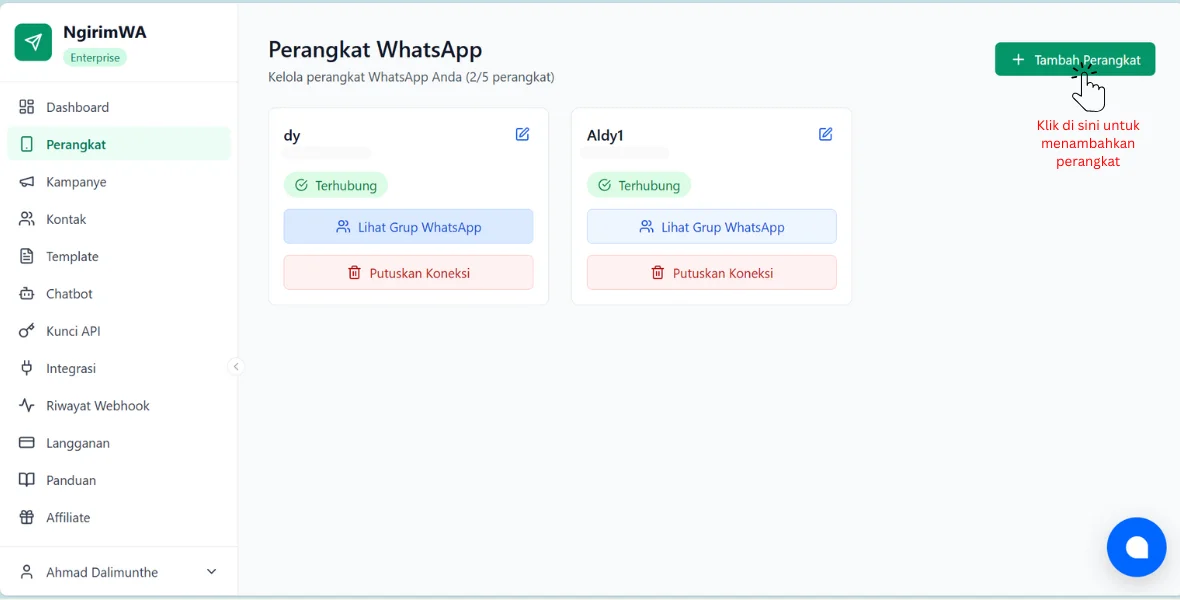This screenshot has width=1180, height=600.
Task: Click the dy device name text
Action: [x=292, y=136]
